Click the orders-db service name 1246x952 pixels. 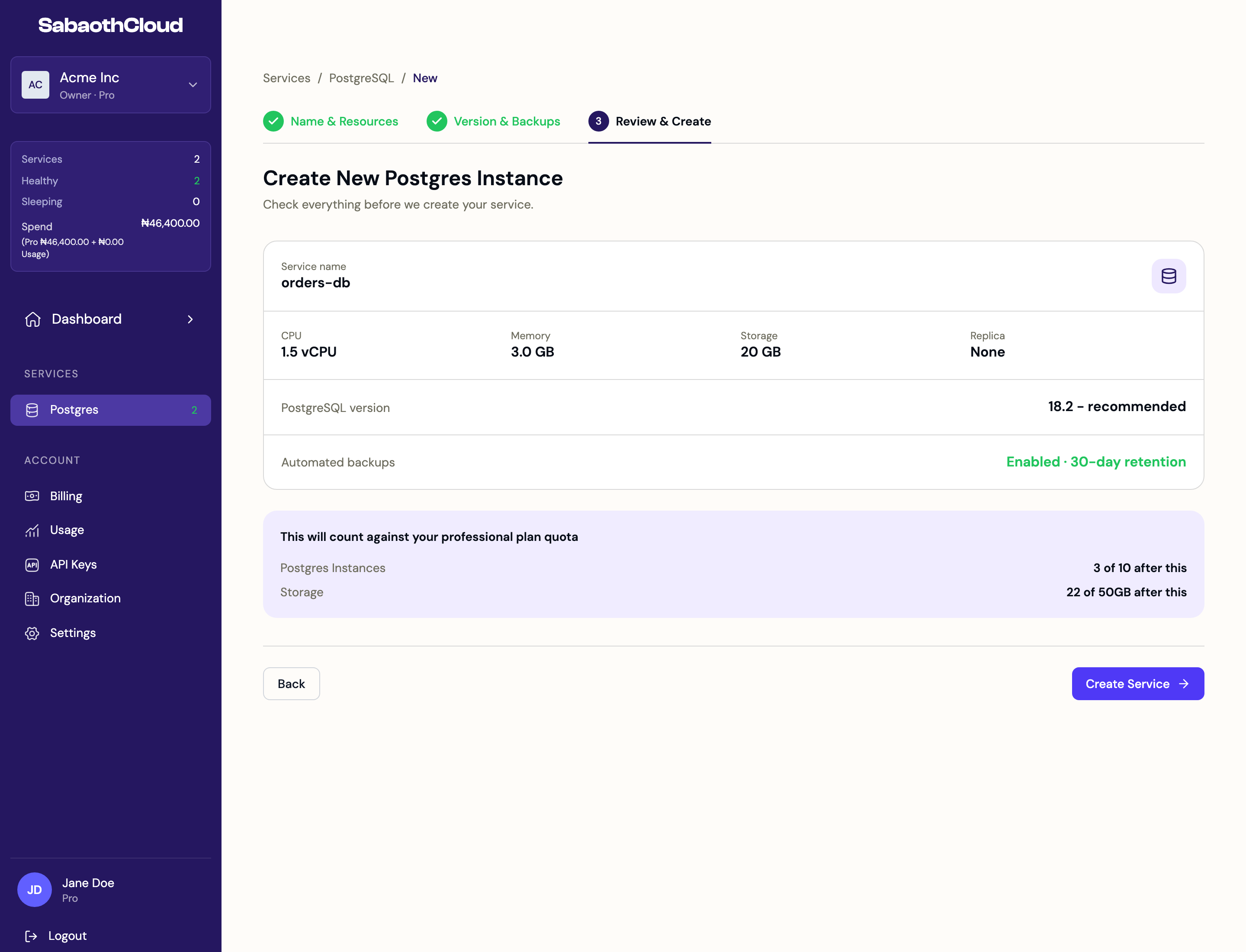tap(315, 283)
